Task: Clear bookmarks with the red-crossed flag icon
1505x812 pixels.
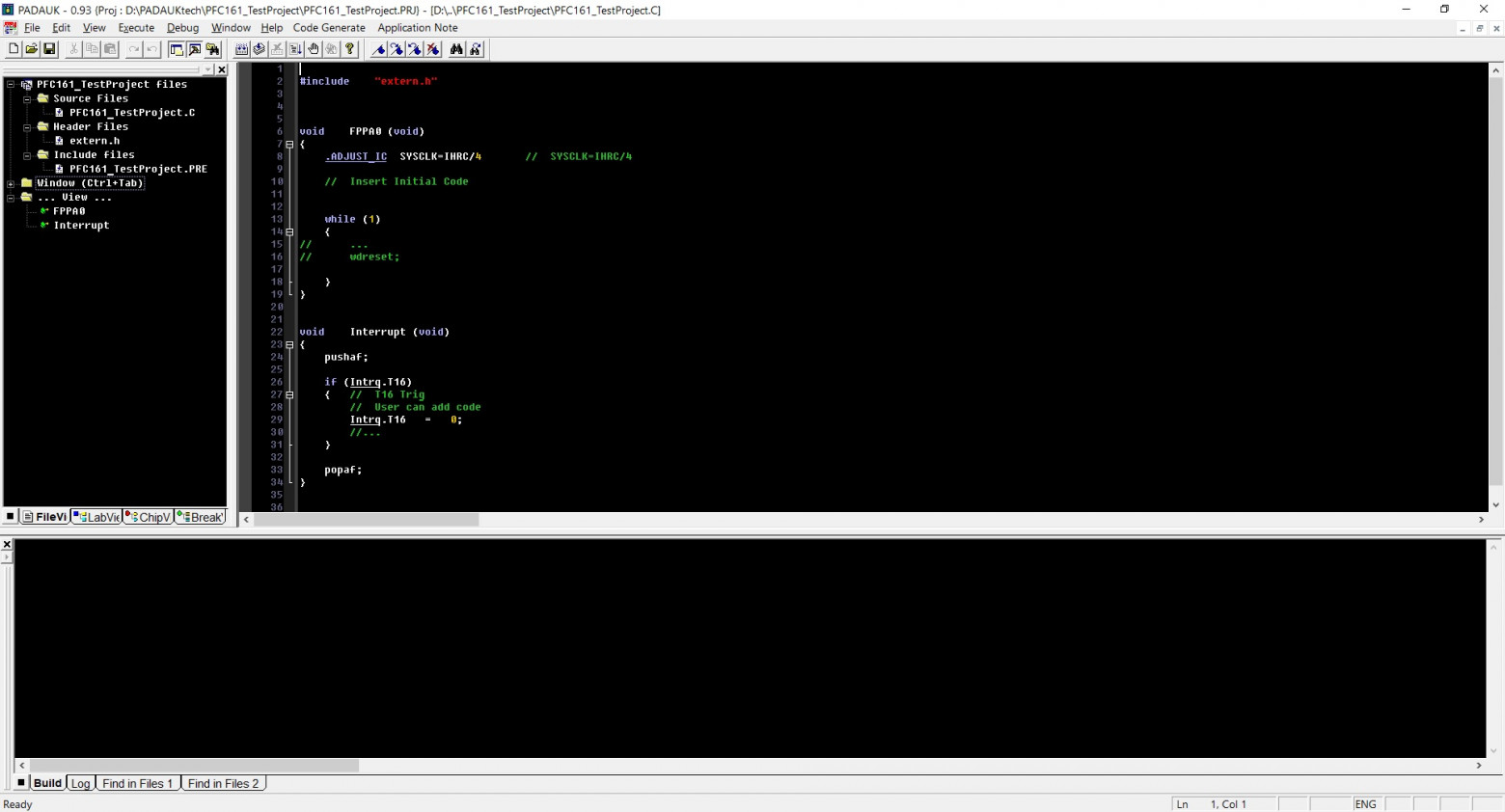Action: click(x=433, y=49)
